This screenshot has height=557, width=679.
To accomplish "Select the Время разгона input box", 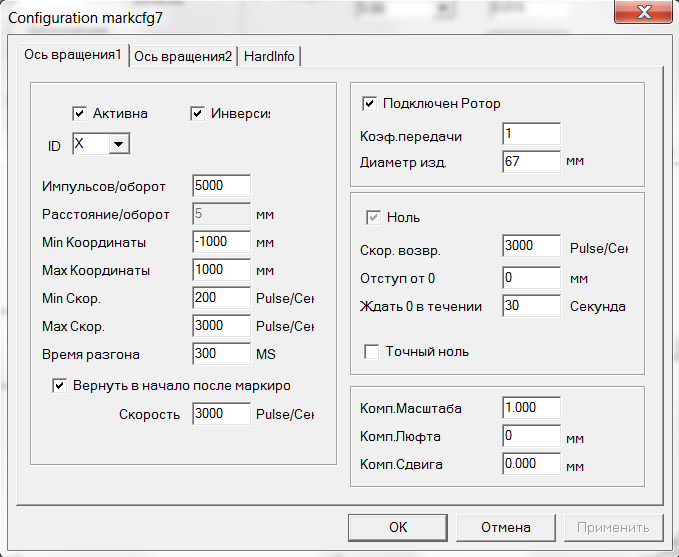I will click(x=220, y=353).
